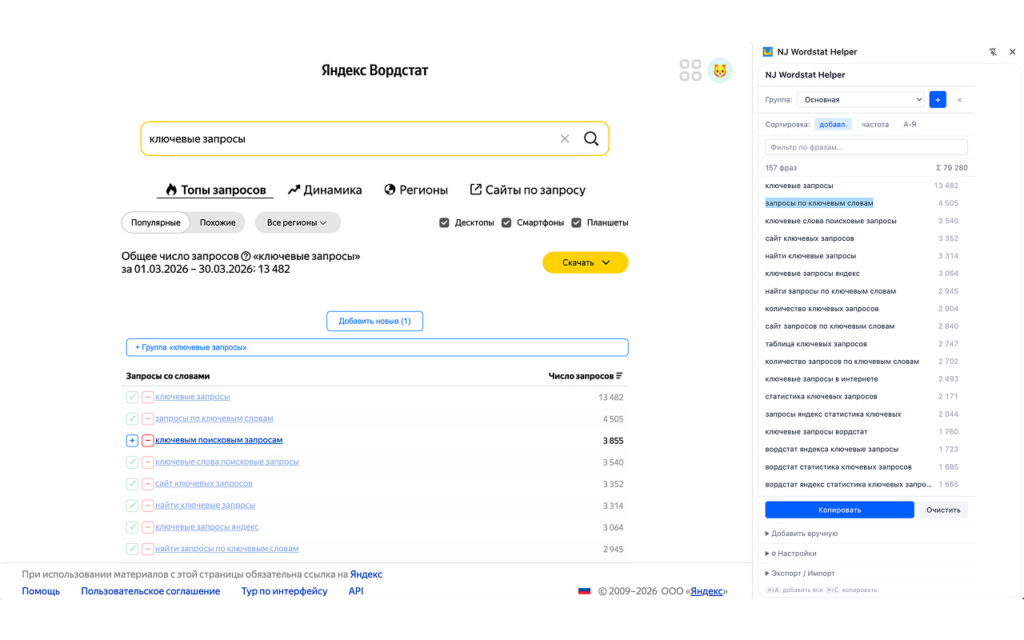Screen dimensions: 1024x640
Task: Click the cat avatar profile icon
Action: click(720, 71)
